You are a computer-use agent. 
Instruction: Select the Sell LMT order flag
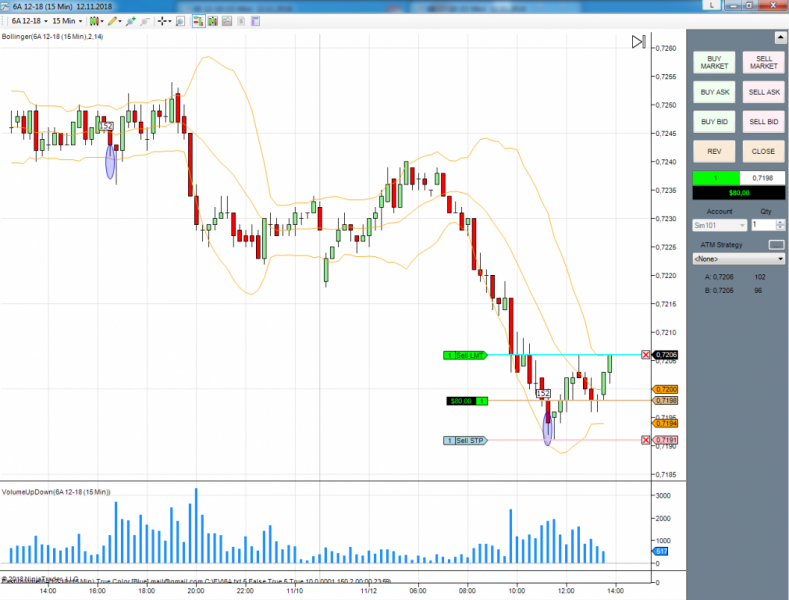click(x=465, y=355)
